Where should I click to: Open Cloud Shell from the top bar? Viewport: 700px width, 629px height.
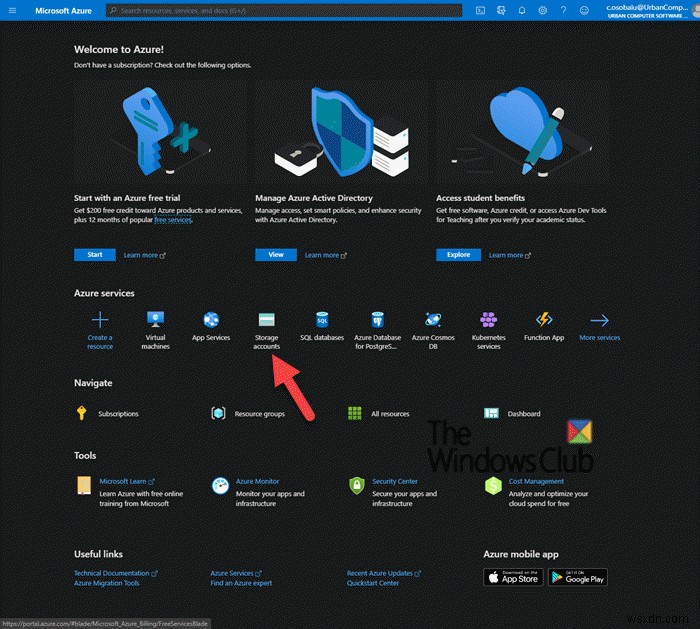click(480, 10)
